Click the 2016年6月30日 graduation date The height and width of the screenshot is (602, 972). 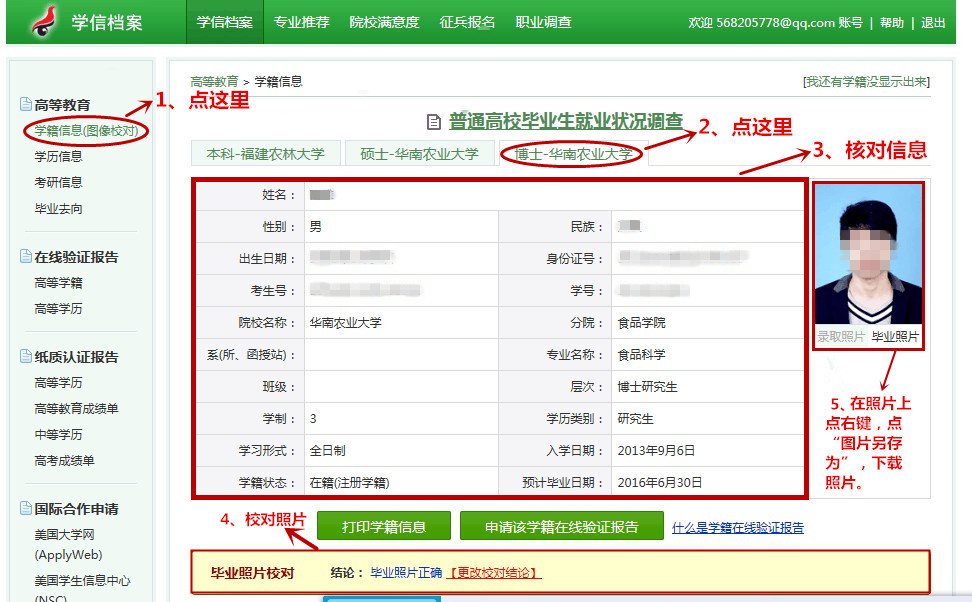pyautogui.click(x=660, y=482)
